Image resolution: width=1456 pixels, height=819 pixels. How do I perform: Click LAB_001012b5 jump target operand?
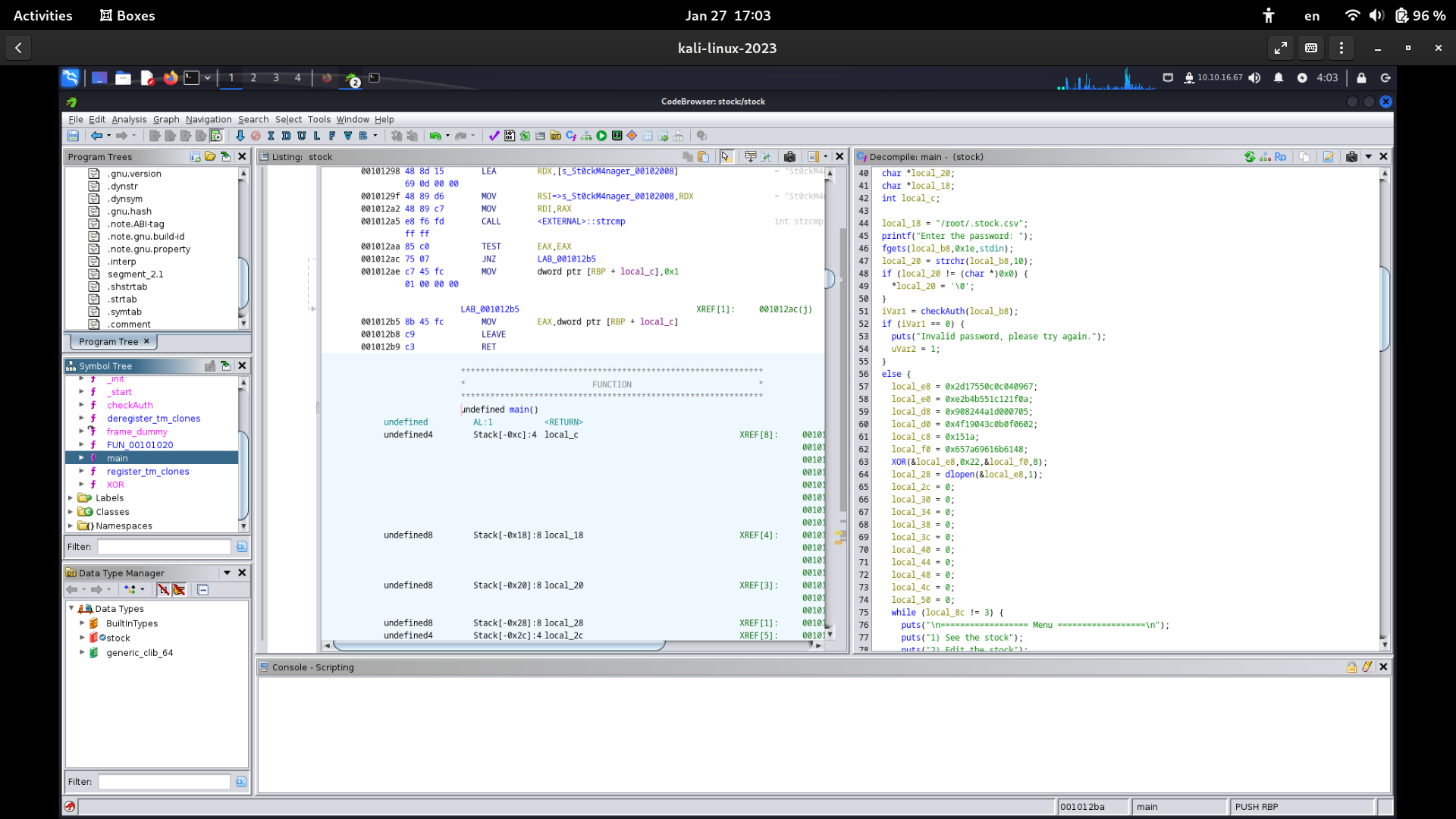coord(566,259)
